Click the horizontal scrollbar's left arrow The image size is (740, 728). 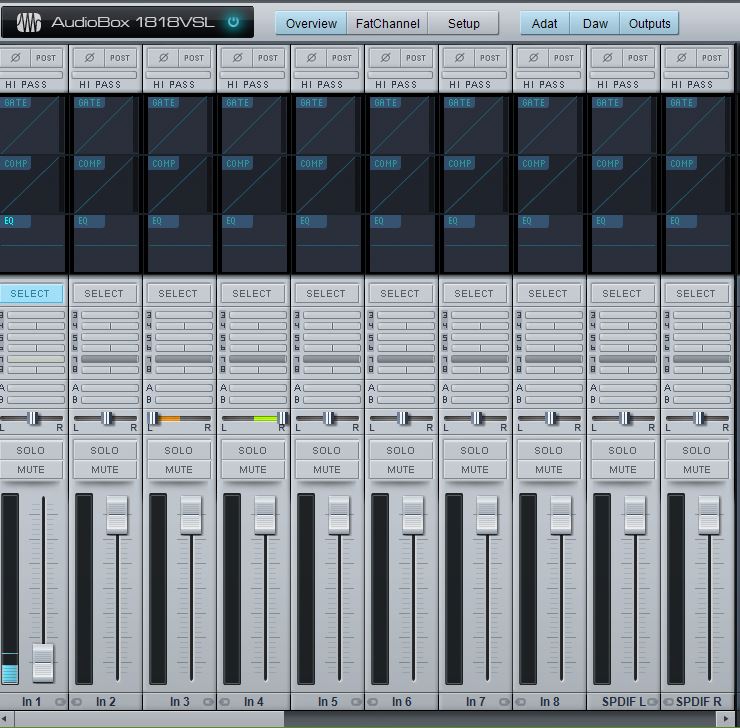coord(8,719)
